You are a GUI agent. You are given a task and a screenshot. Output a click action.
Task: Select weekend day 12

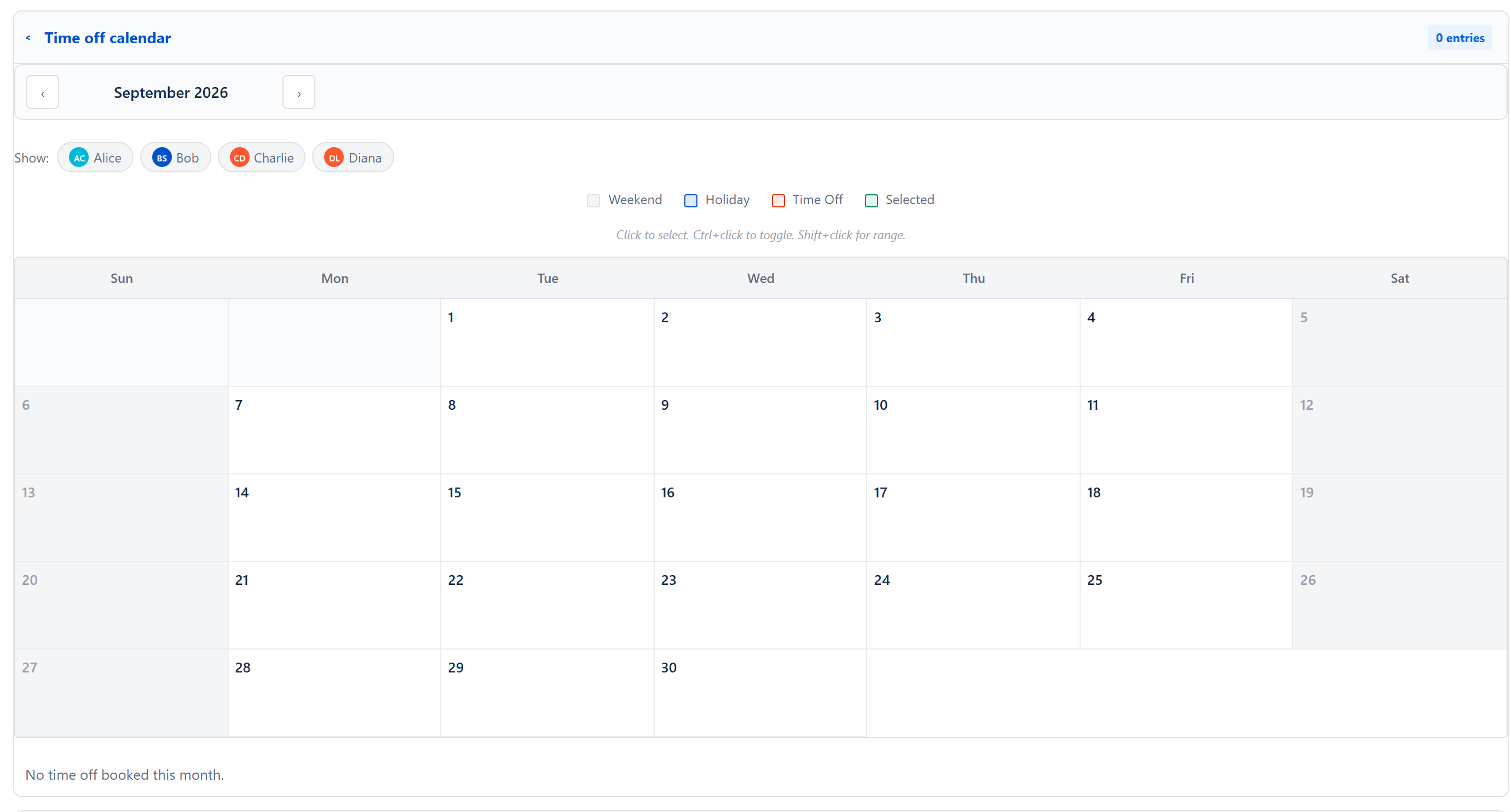[1399, 430]
